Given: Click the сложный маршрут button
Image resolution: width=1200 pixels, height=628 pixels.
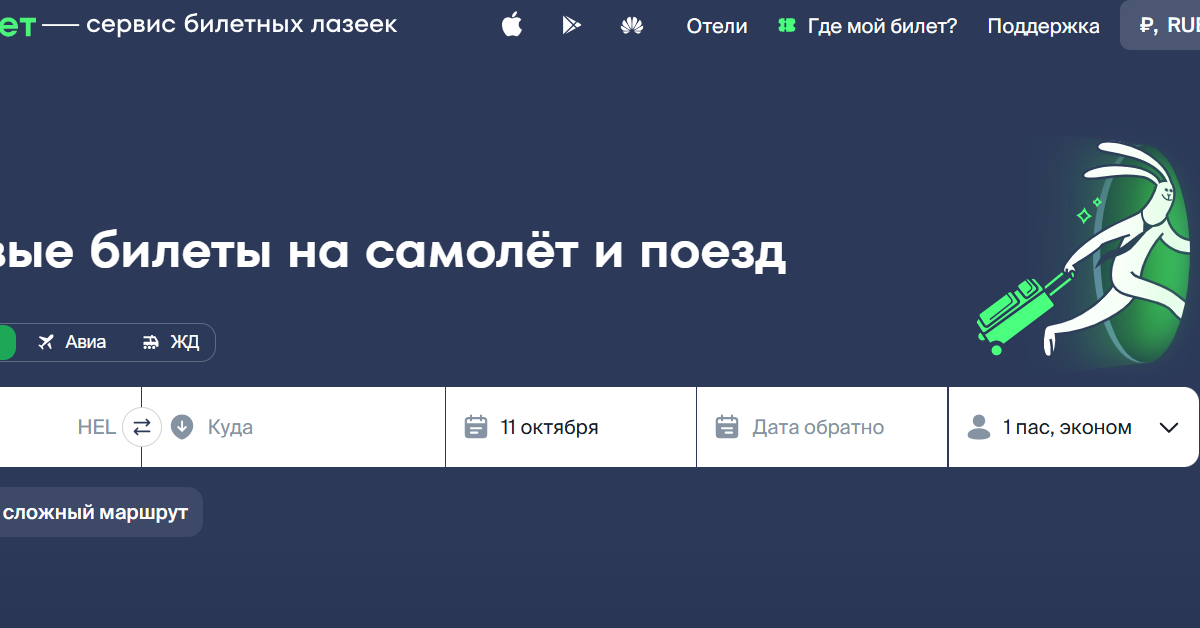Looking at the screenshot, I should 95,513.
